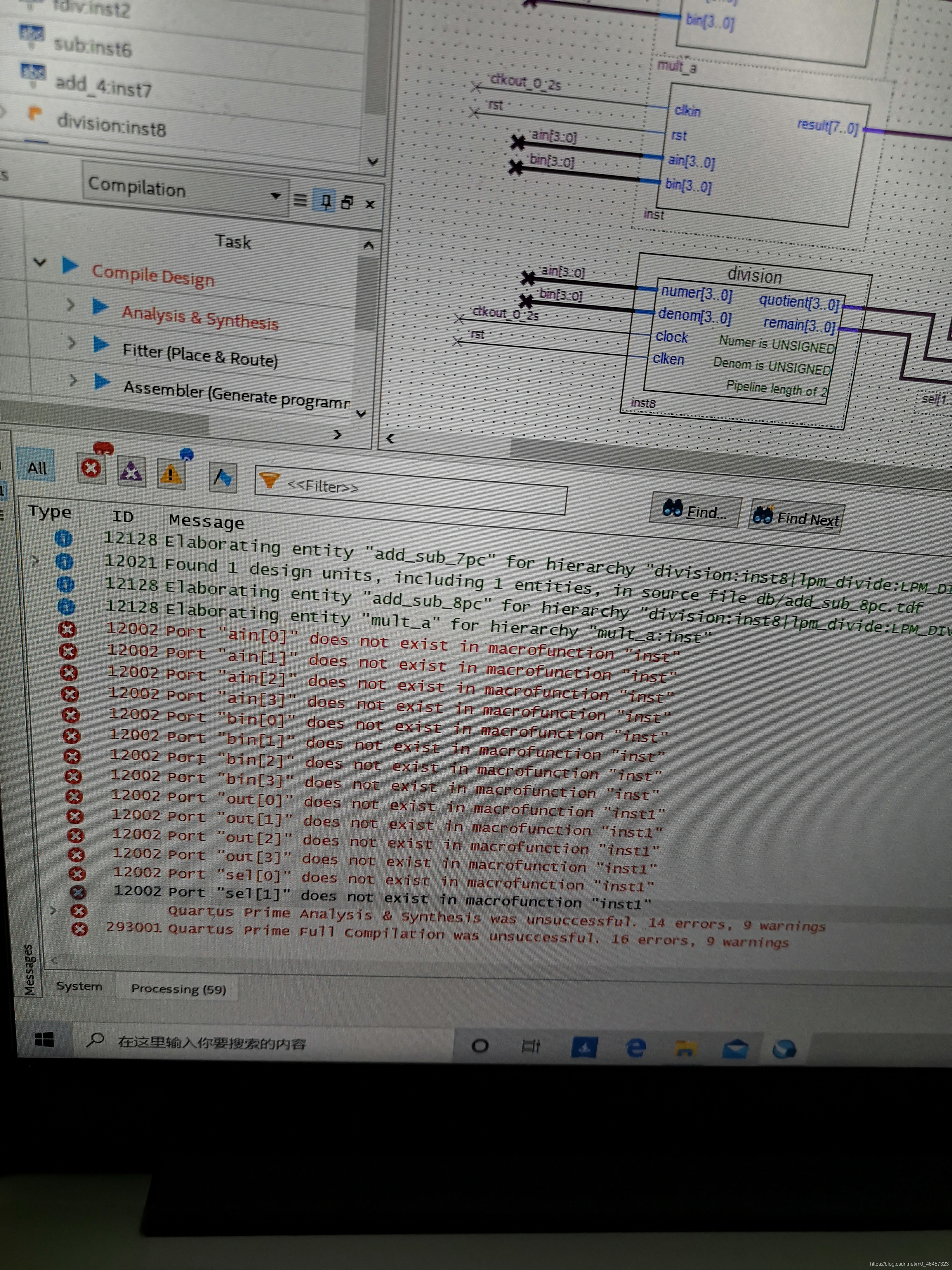Expand message 12021 Found 1 design units
Image resolution: width=952 pixels, height=1270 pixels.
tap(35, 560)
